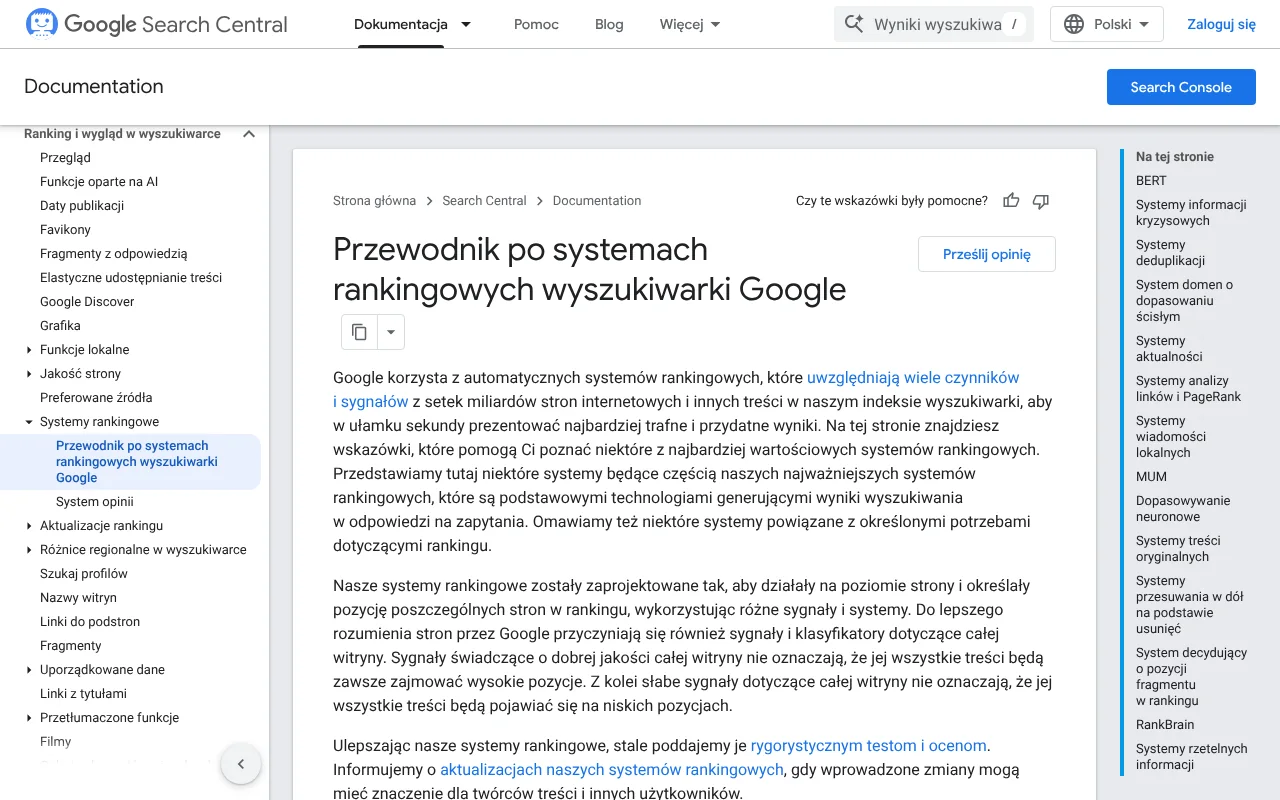Hide the side navigation panel

240,764
